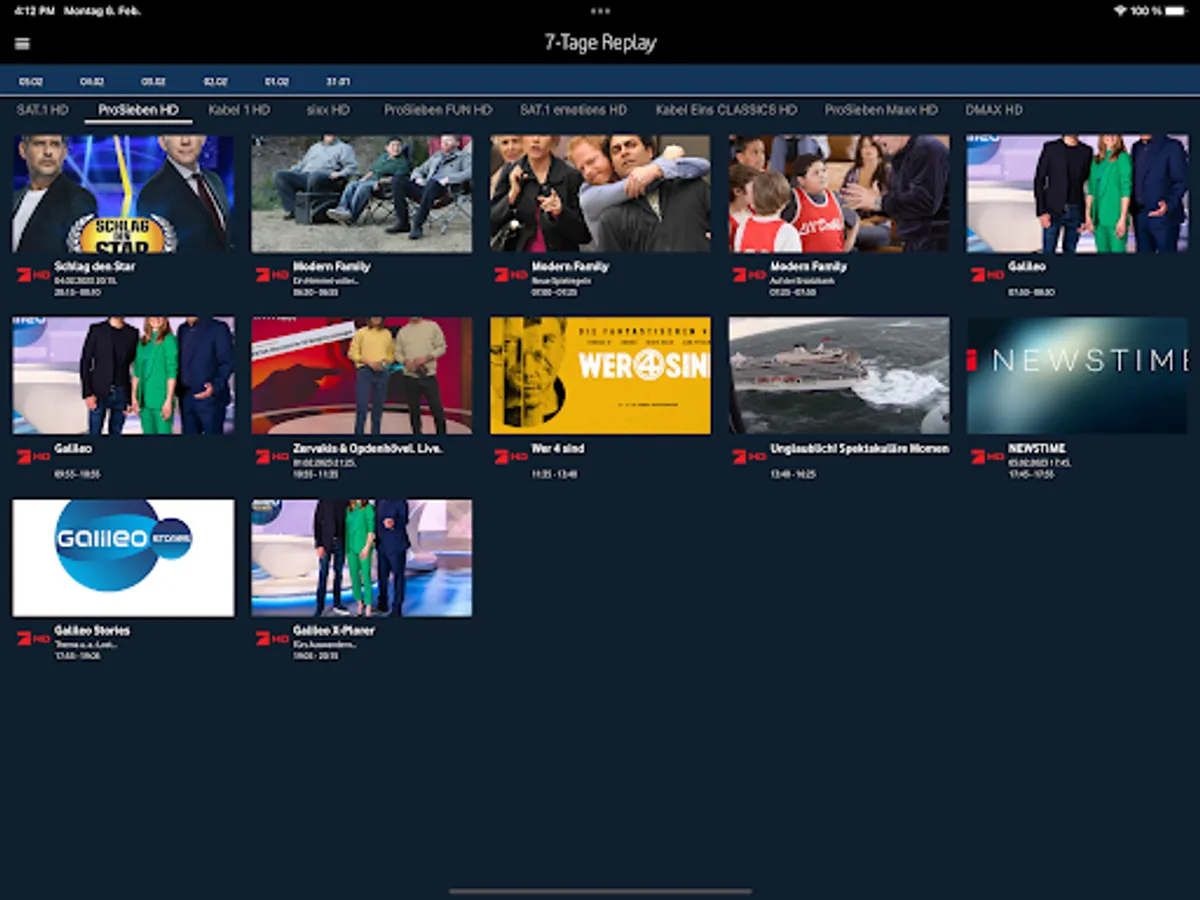1200x900 pixels.
Task: Switch to DMAX HD channel
Action: point(994,110)
